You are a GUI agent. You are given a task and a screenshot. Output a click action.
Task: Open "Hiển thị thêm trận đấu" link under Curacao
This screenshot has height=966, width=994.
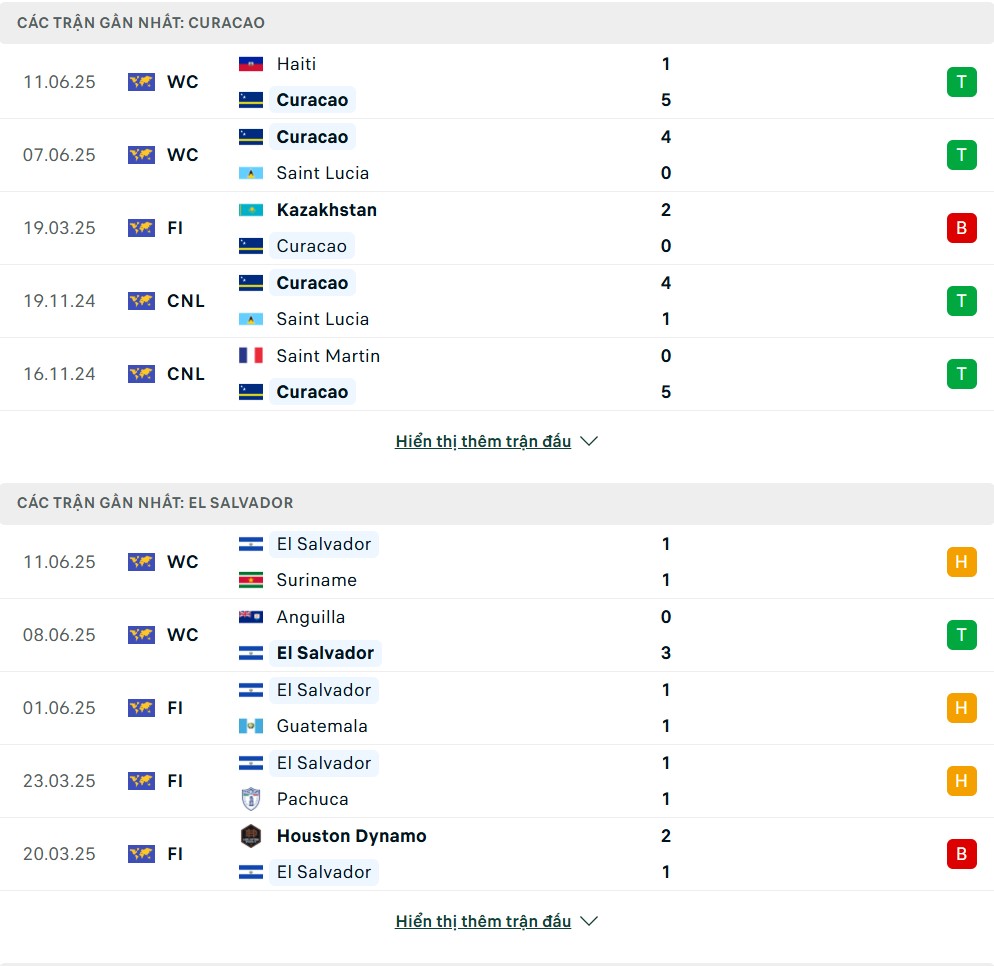(483, 441)
